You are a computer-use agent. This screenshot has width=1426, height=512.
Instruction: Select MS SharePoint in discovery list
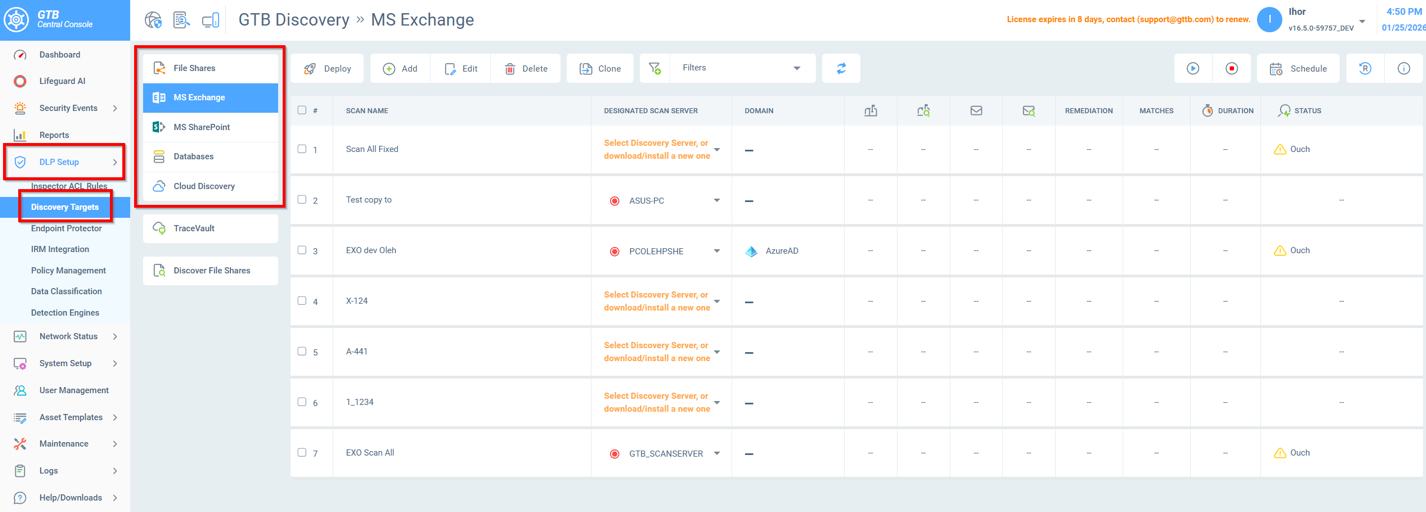[211, 127]
